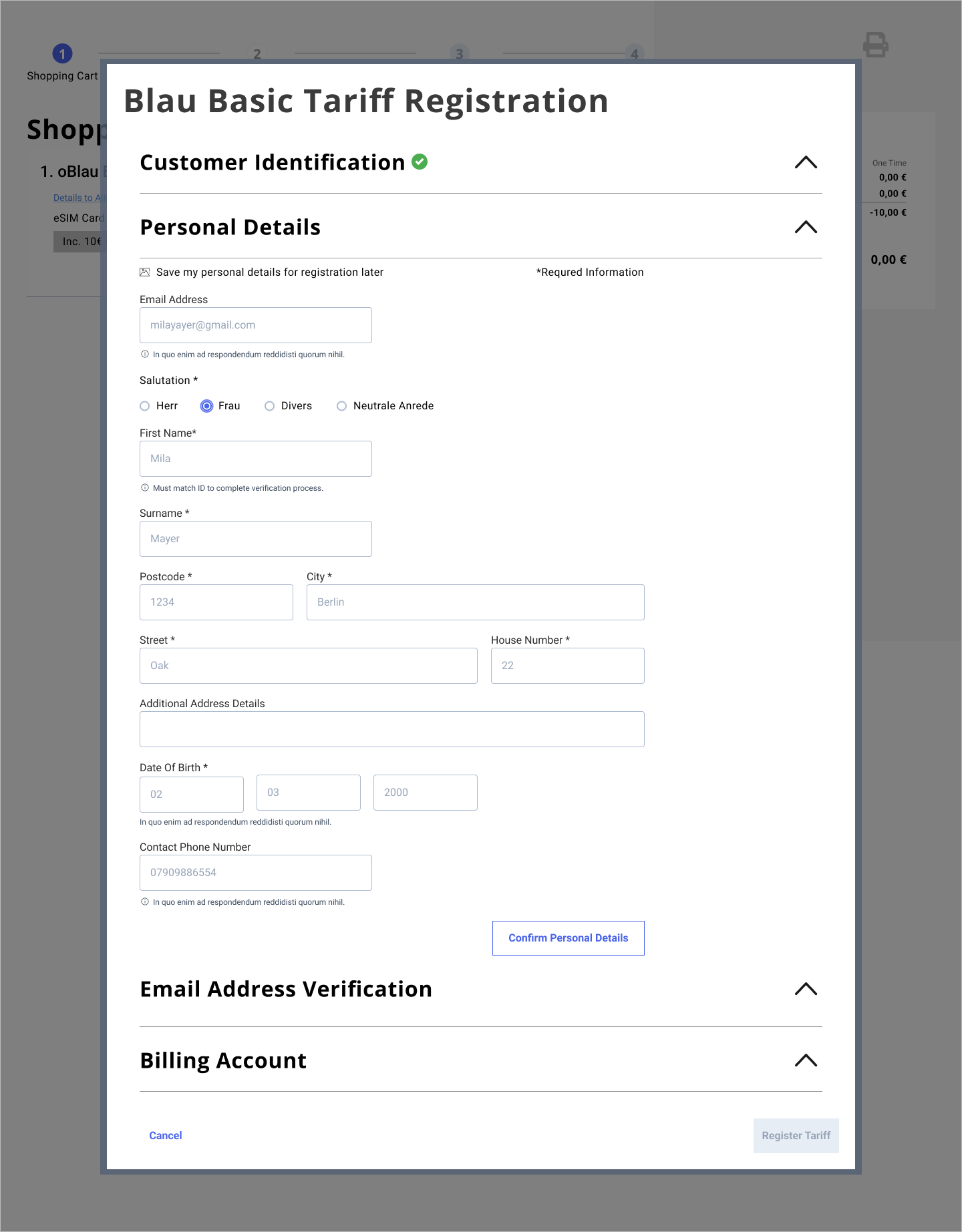Click into the Postcode field
This screenshot has height=1232, width=962.
tap(216, 602)
